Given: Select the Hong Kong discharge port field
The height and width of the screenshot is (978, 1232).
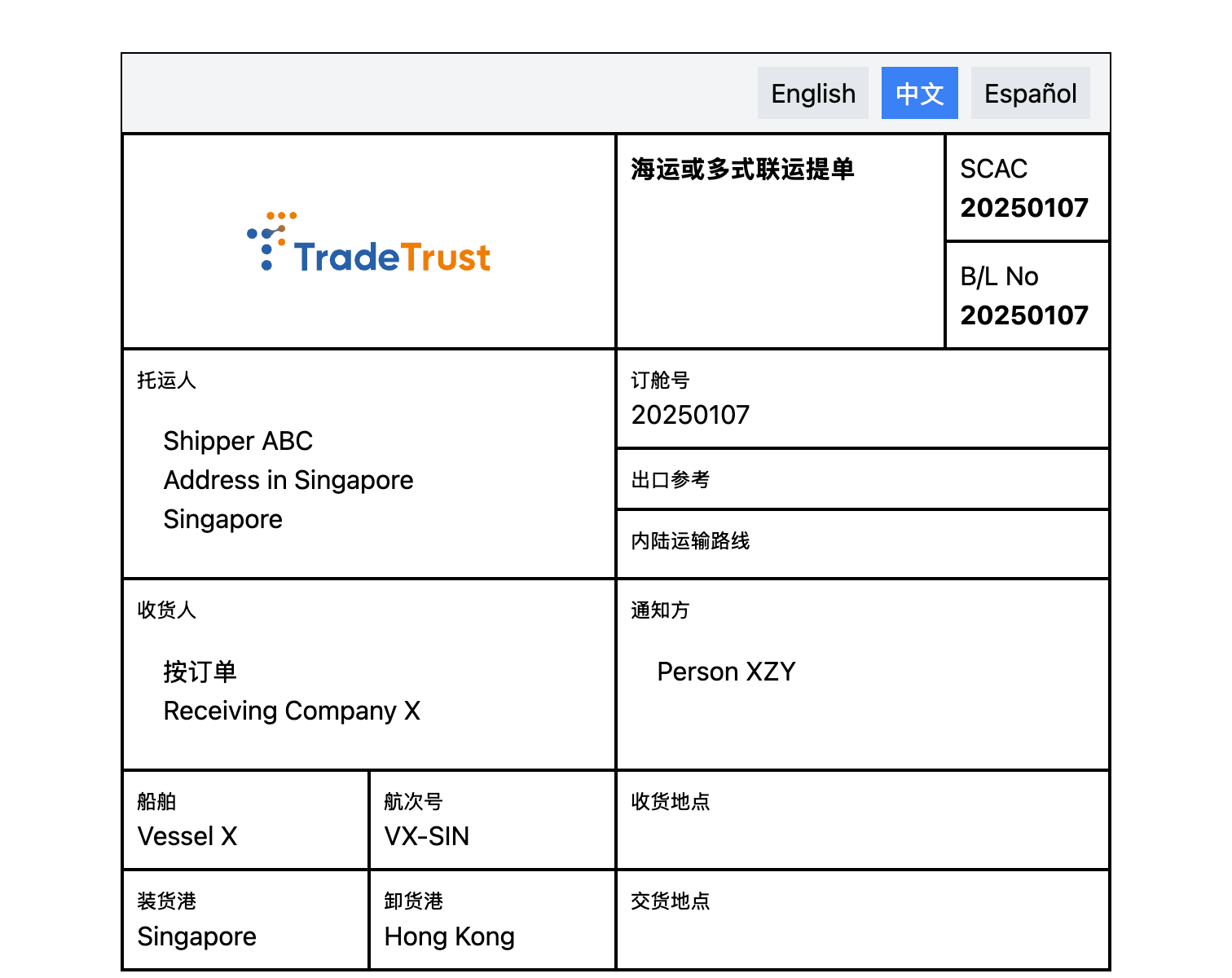Looking at the screenshot, I should [449, 936].
